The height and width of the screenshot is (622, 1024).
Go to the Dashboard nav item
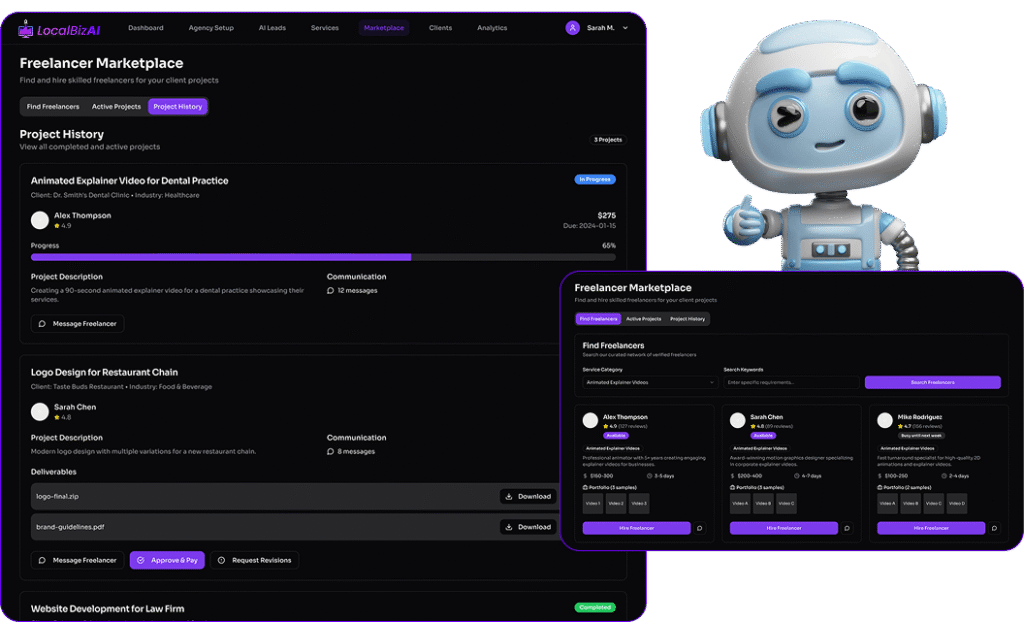146,28
